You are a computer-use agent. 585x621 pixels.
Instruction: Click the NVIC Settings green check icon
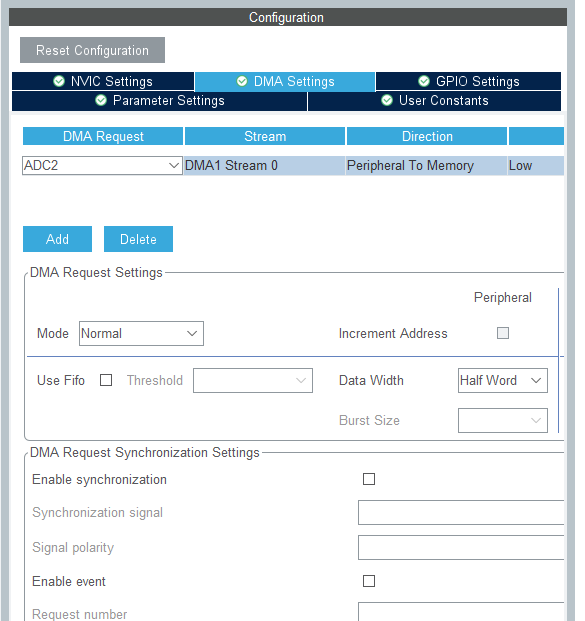(59, 81)
